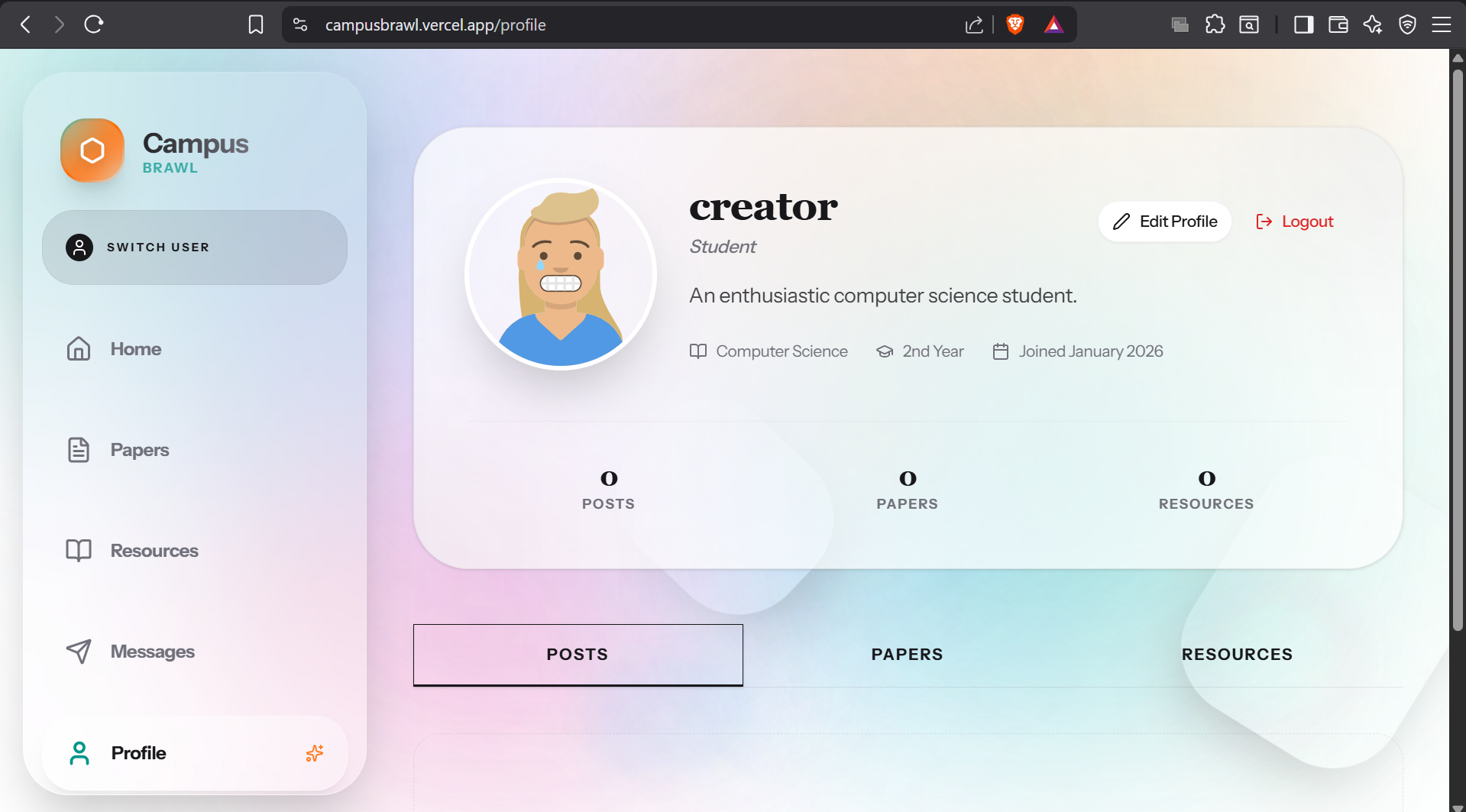The width and height of the screenshot is (1466, 812).
Task: Click the Campus Brawl hexagon logo
Action: (92, 150)
